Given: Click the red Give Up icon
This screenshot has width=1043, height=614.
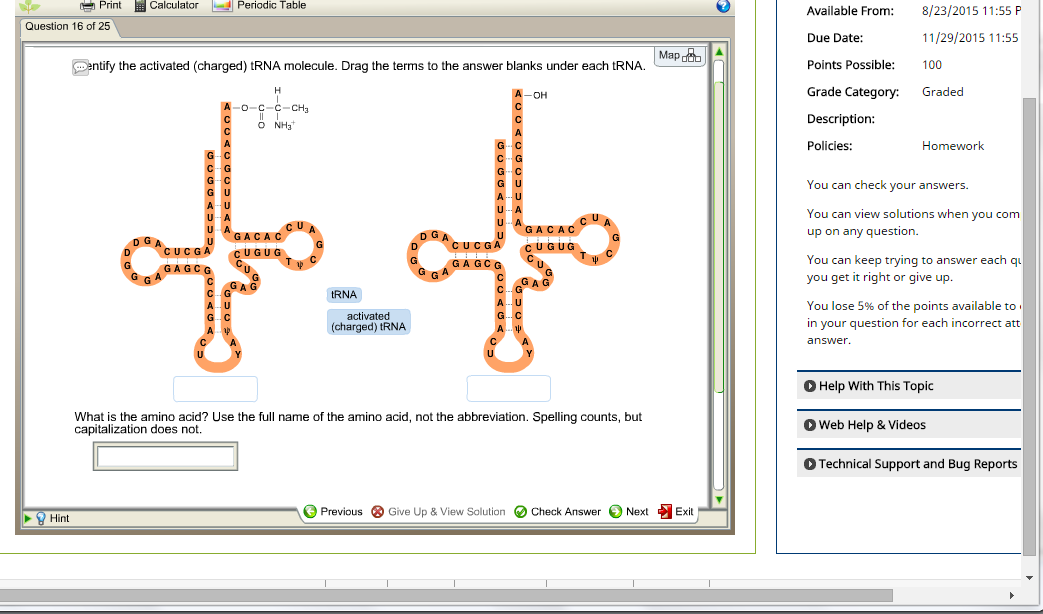Looking at the screenshot, I should 376,511.
